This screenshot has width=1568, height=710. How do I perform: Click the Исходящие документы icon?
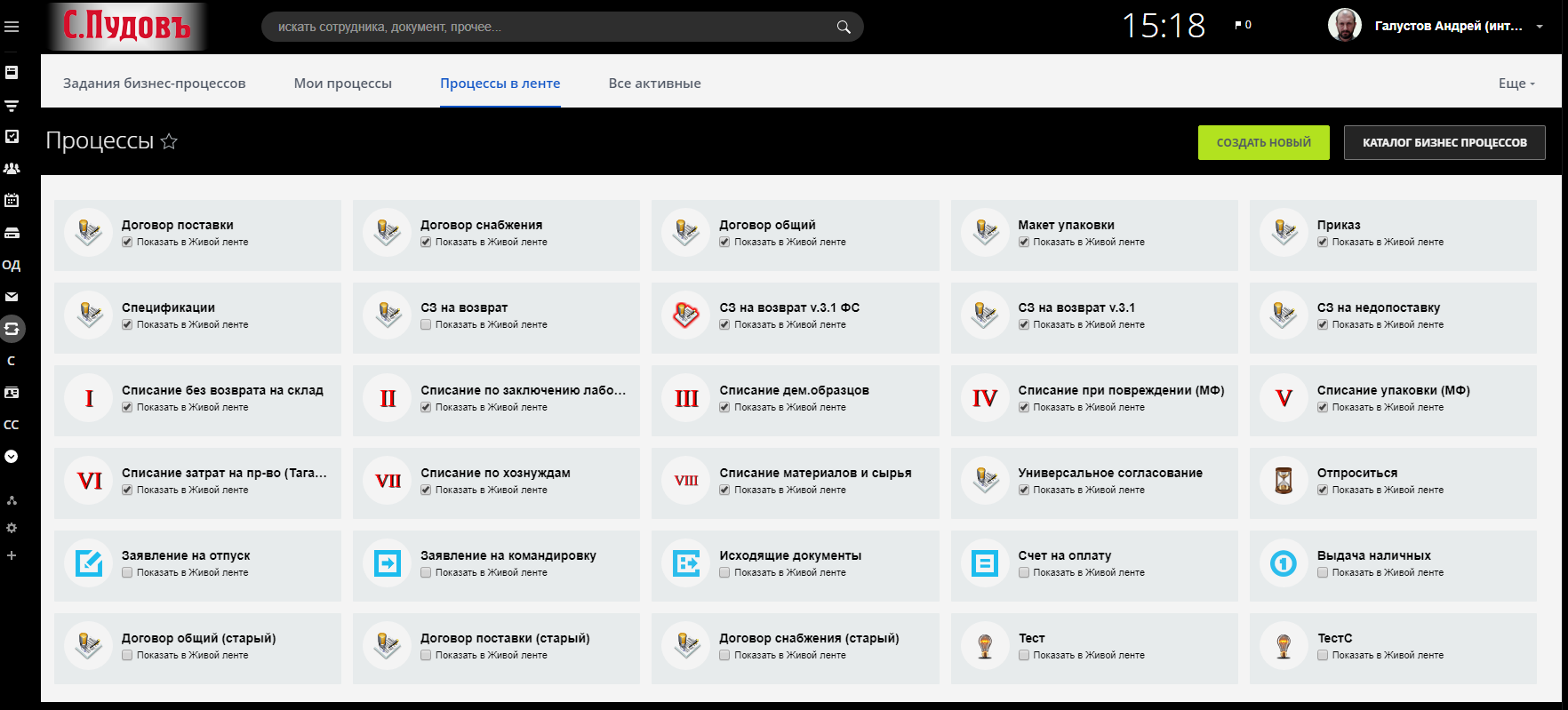(x=685, y=563)
